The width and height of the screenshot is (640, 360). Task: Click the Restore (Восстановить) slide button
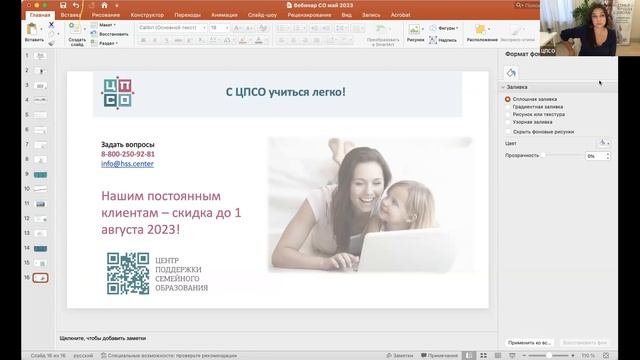coord(109,34)
